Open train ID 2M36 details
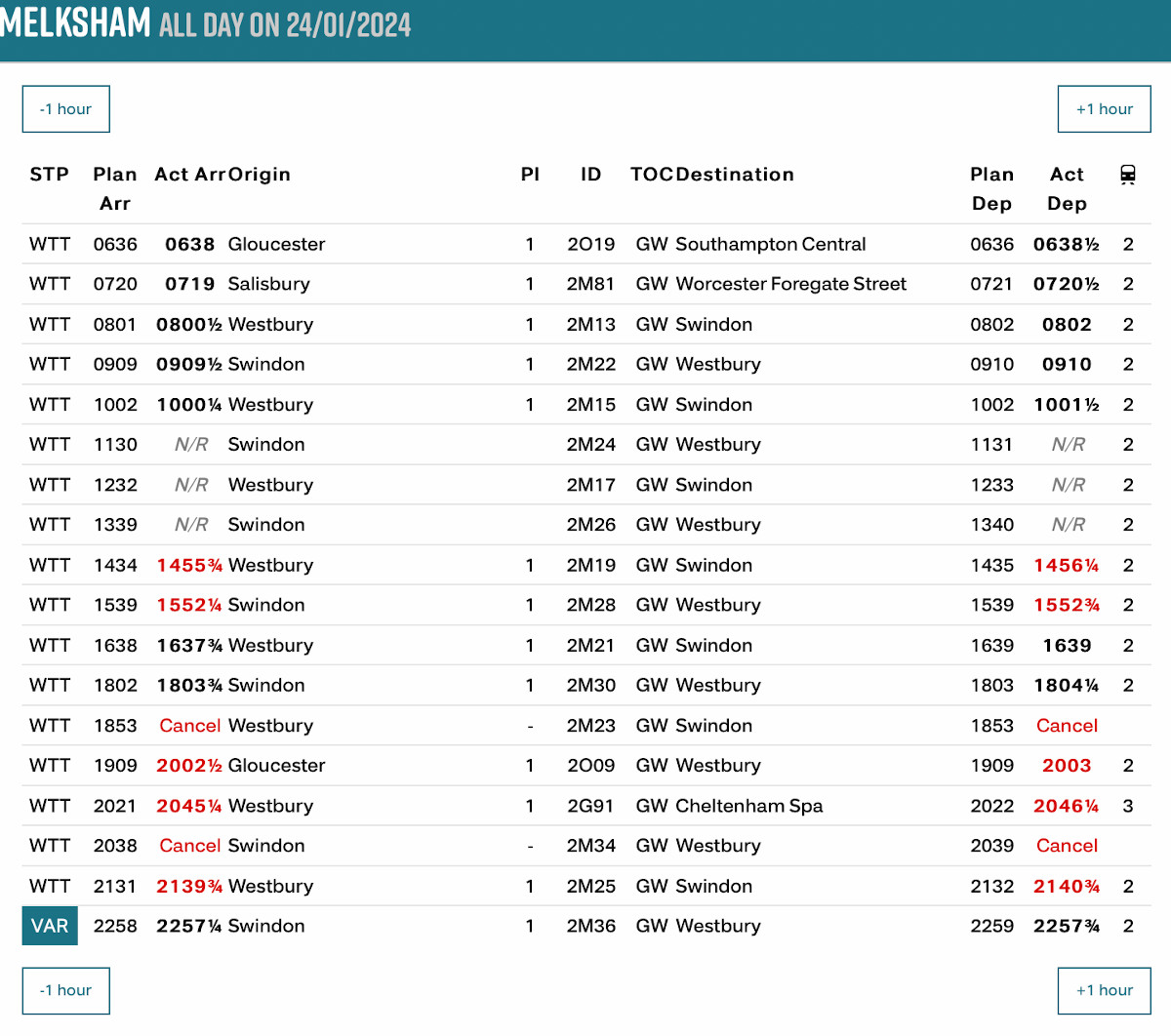Viewport: 1171px width, 1036px height. coord(590,927)
